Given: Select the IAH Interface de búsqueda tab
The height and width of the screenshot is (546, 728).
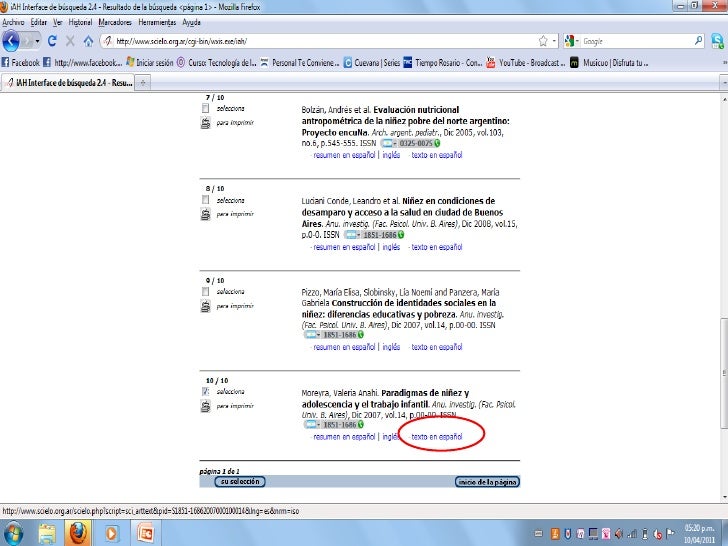Looking at the screenshot, I should (68, 83).
